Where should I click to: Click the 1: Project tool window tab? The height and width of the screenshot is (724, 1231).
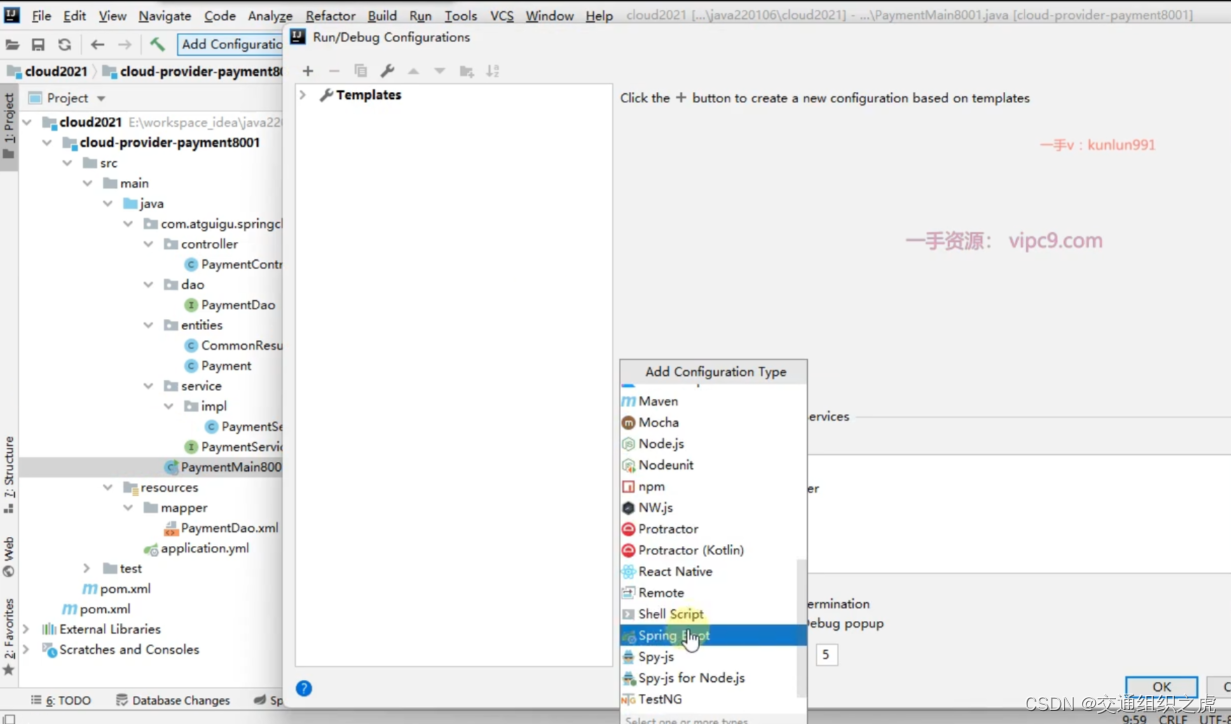coord(9,126)
